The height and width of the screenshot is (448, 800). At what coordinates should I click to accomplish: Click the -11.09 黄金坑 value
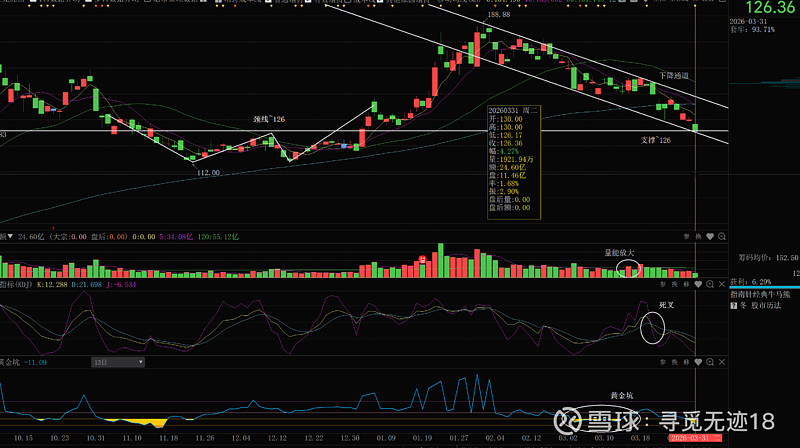(35, 363)
